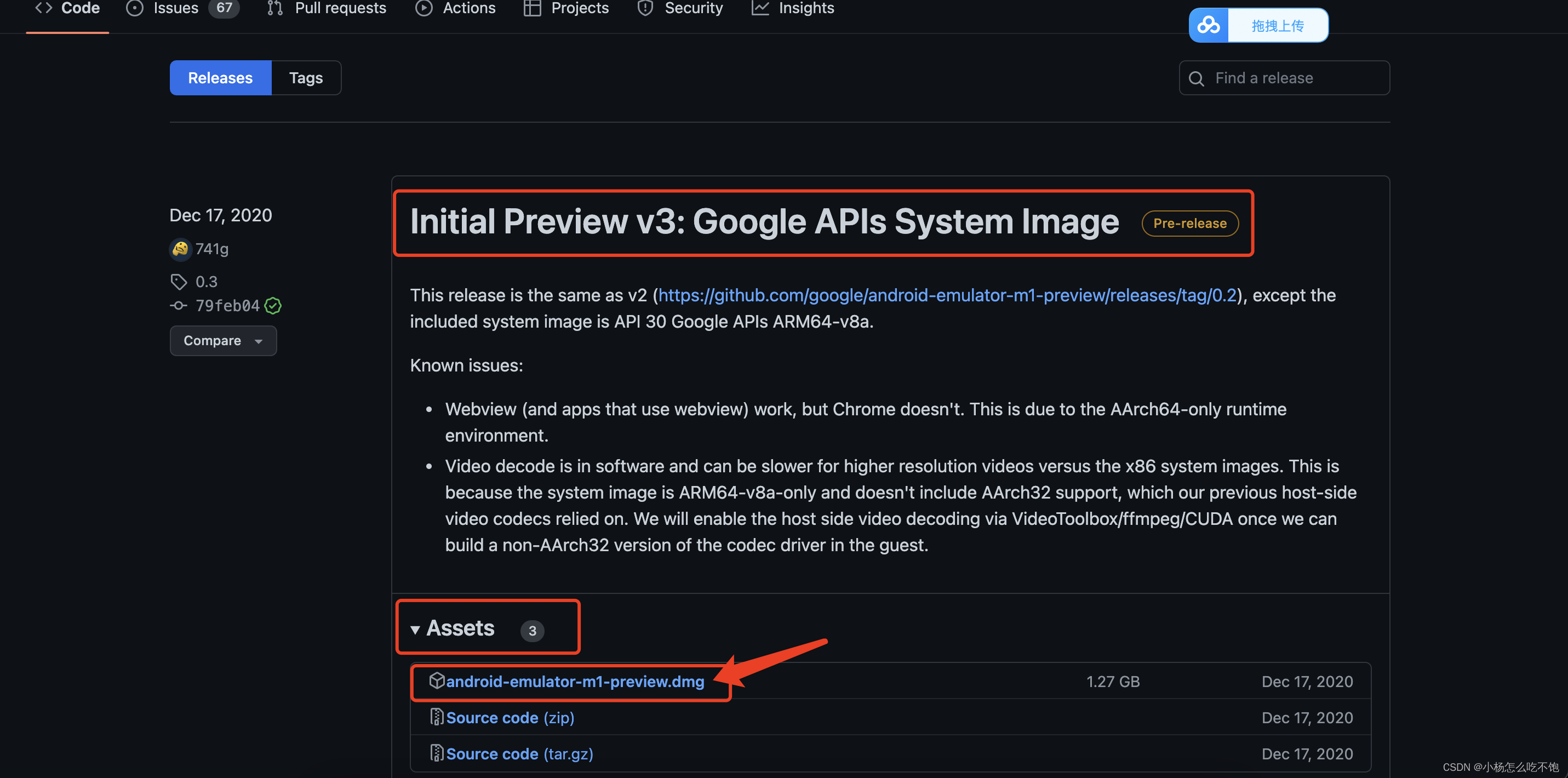Open the Compare dropdown
This screenshot has width=1568, height=778.
coord(223,341)
